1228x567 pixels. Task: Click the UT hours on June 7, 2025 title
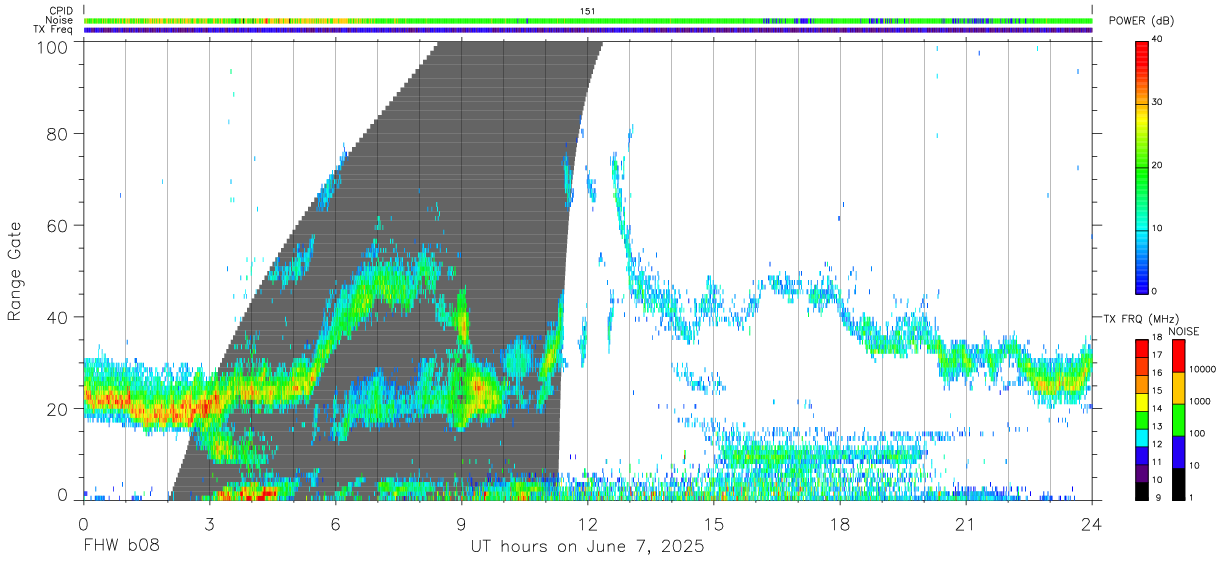pyautogui.click(x=588, y=547)
